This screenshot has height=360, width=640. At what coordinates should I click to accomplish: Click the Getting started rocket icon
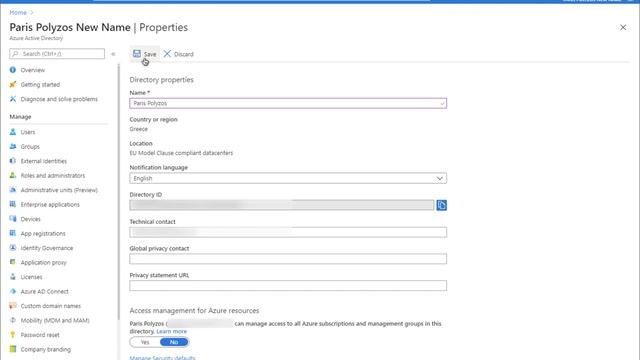(13, 84)
